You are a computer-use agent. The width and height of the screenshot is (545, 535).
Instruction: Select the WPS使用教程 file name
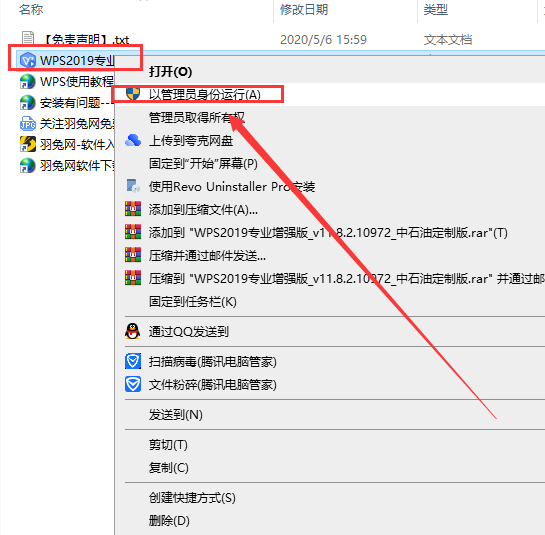click(77, 82)
